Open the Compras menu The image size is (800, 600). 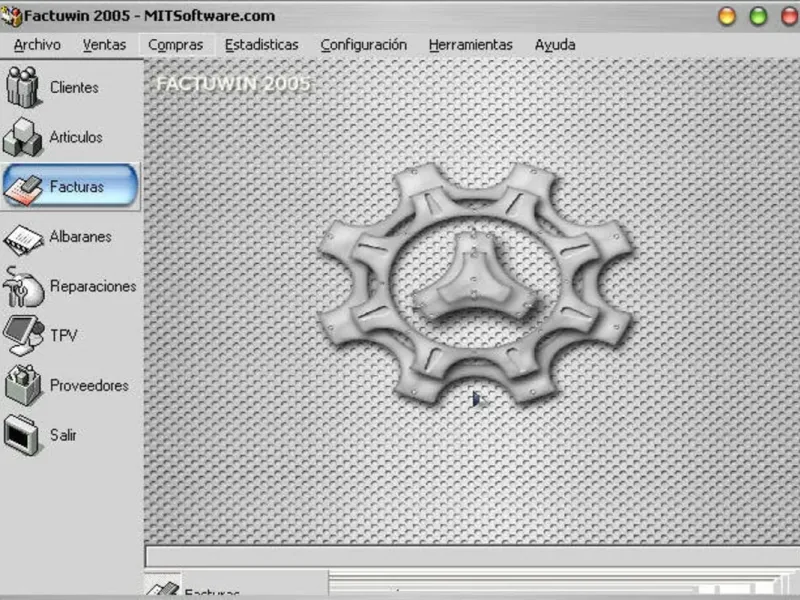tap(176, 45)
